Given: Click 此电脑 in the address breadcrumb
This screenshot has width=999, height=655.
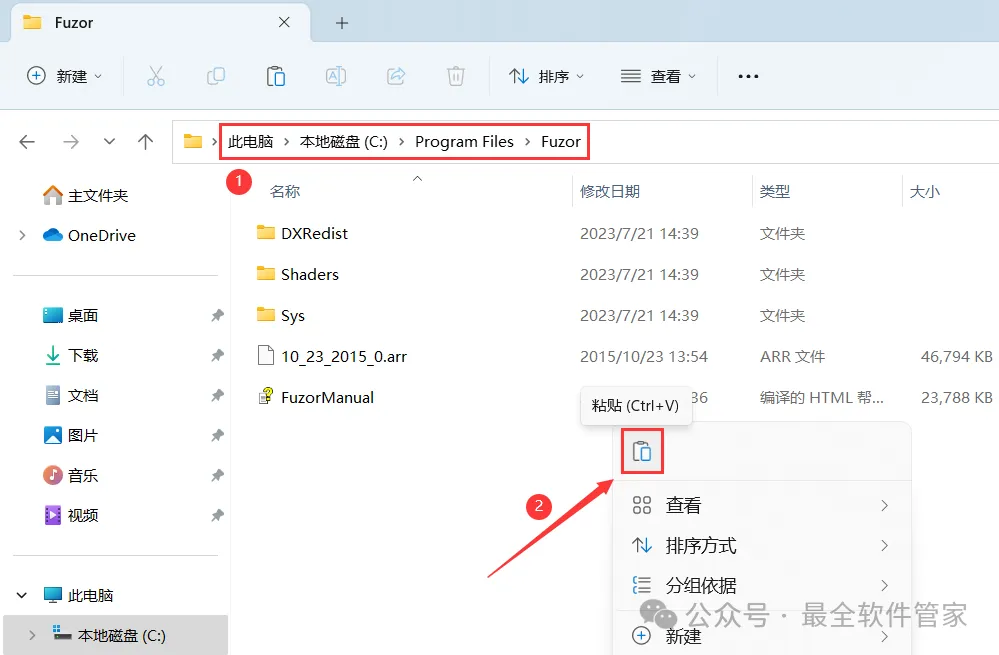Looking at the screenshot, I should (250, 141).
